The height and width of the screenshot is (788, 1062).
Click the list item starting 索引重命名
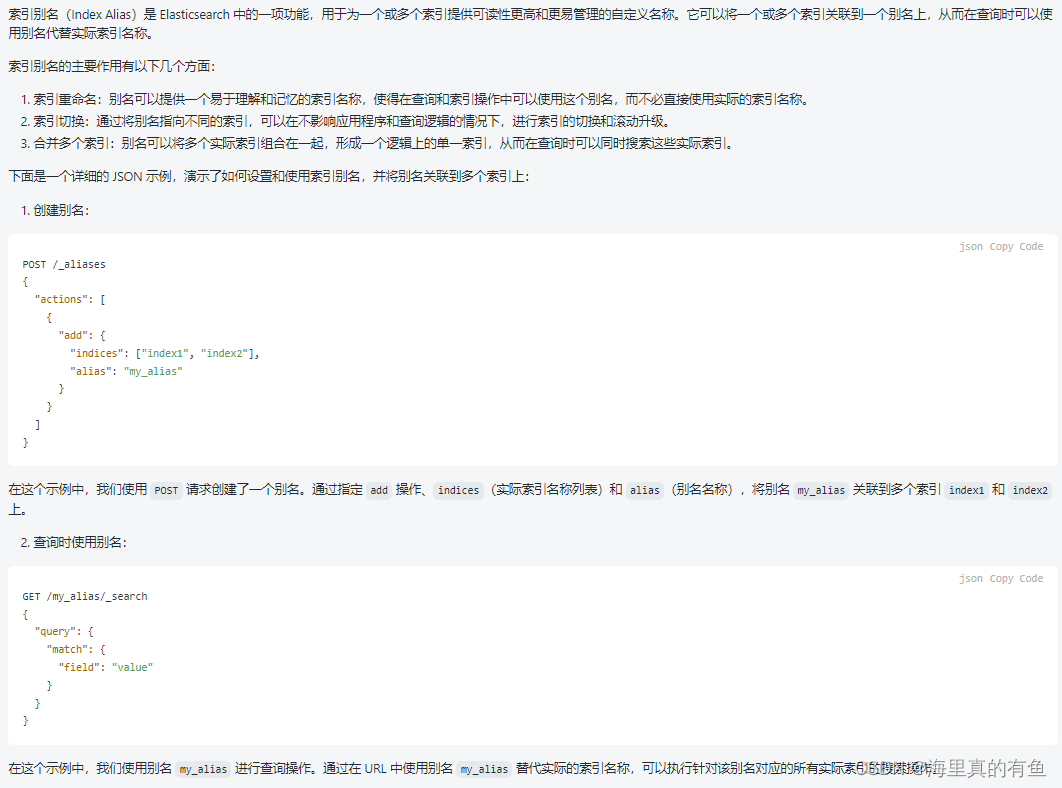(415, 100)
